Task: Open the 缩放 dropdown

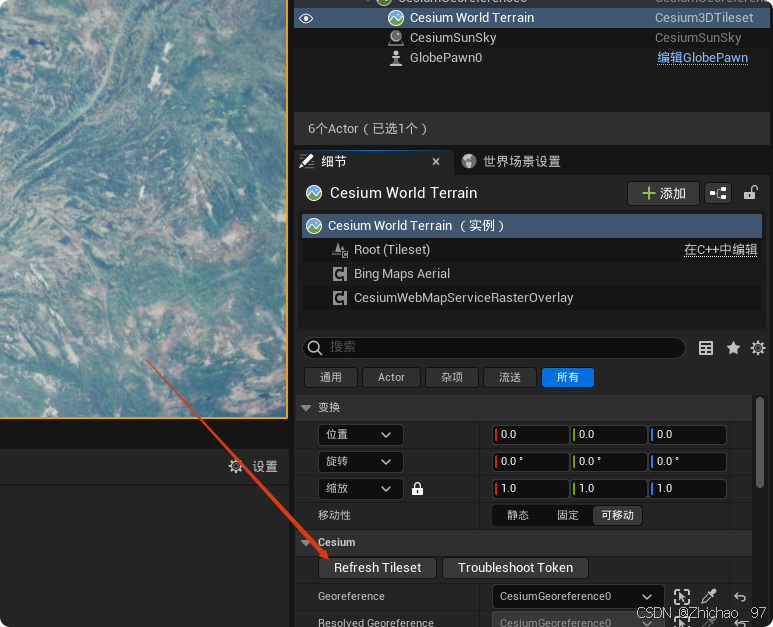Action: click(x=360, y=489)
